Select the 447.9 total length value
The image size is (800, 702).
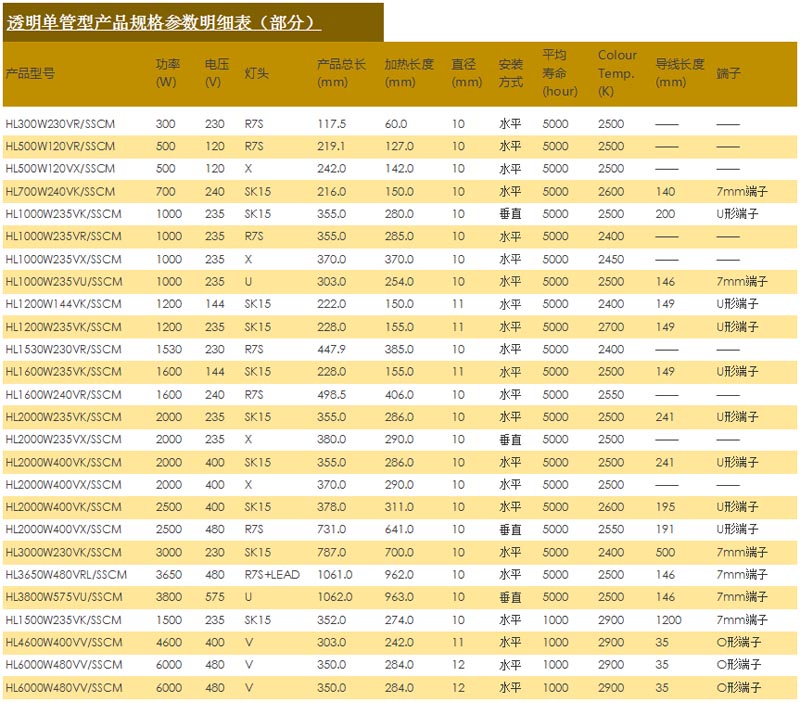(331, 349)
